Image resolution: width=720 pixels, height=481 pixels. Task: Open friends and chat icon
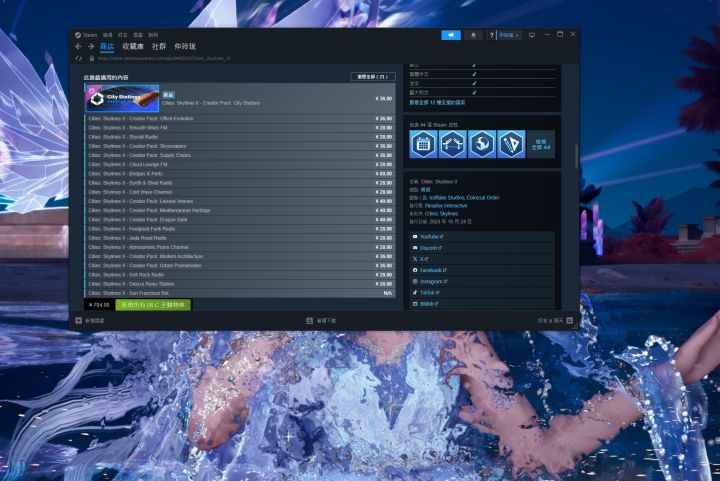(x=570, y=320)
